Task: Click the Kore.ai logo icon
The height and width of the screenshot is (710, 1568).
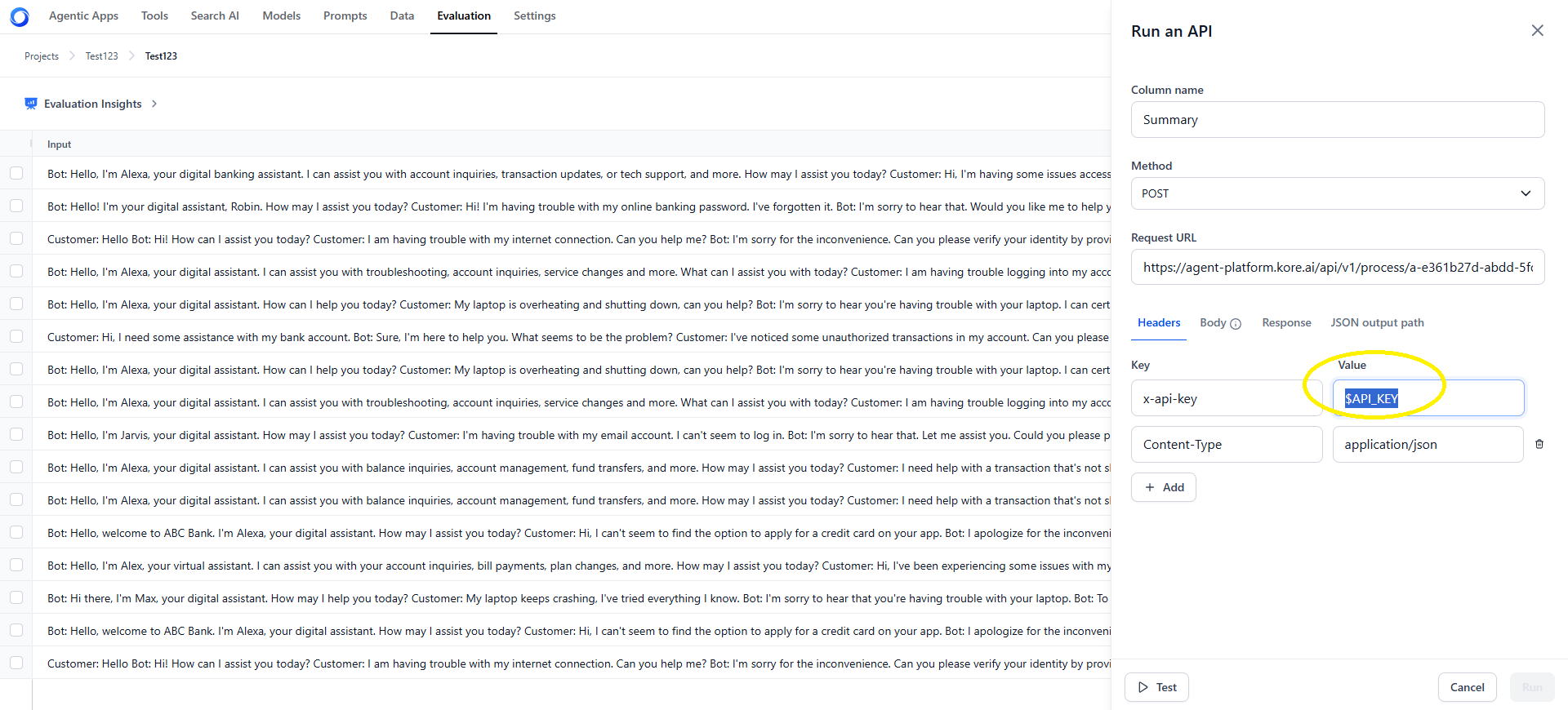Action: (20, 16)
